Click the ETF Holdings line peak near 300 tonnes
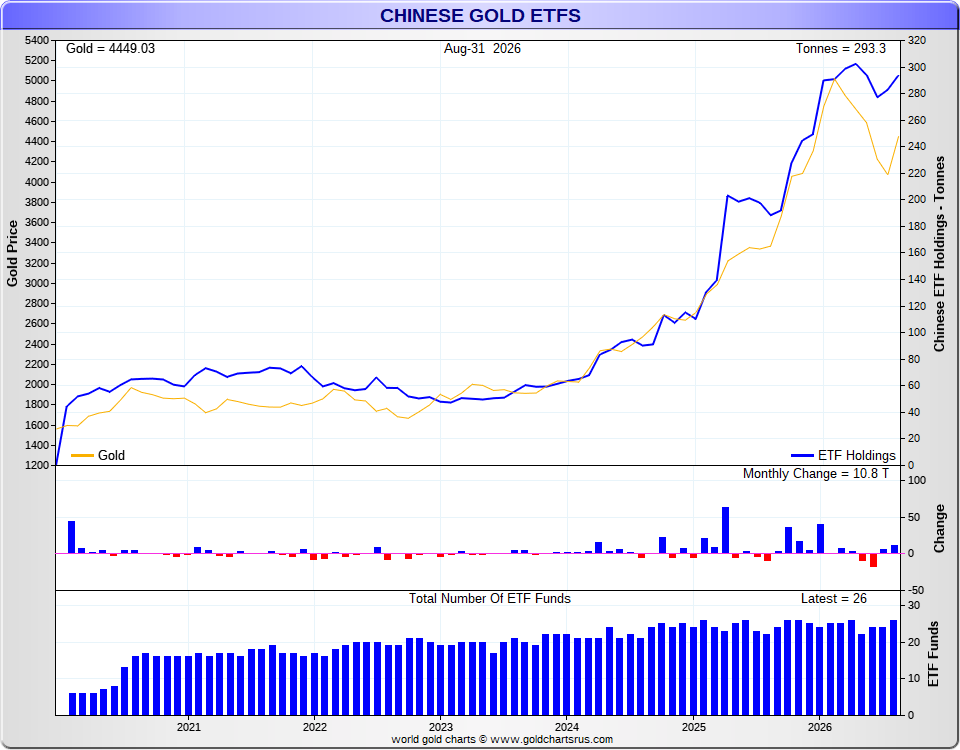This screenshot has height=750, width=960. [855, 64]
